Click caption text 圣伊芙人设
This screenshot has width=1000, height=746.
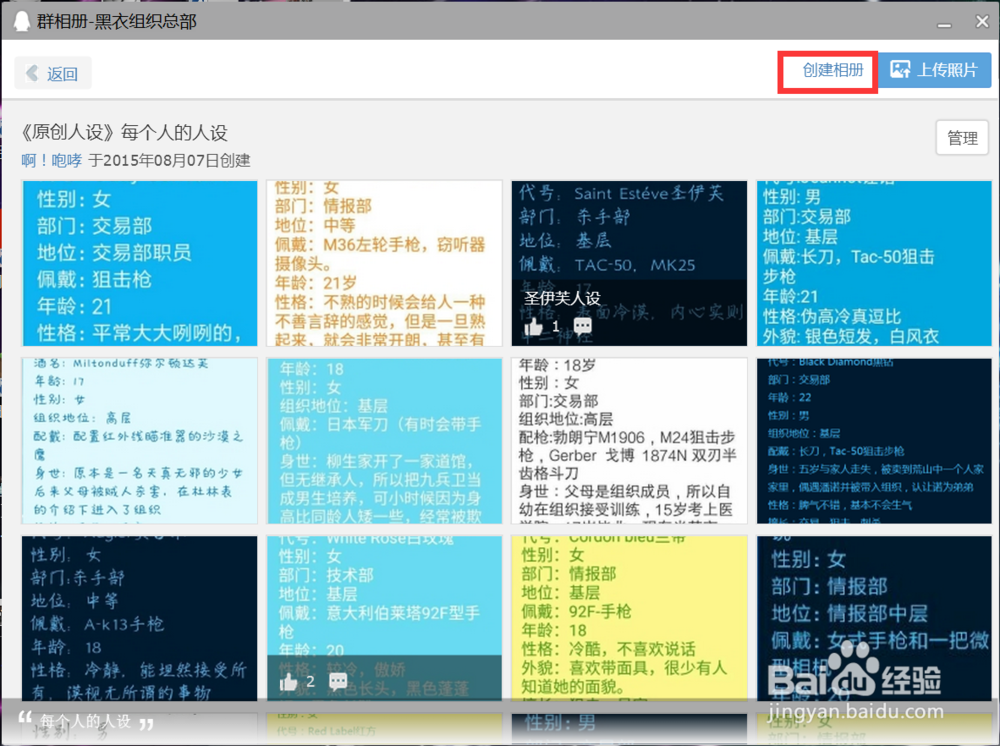[x=562, y=298]
